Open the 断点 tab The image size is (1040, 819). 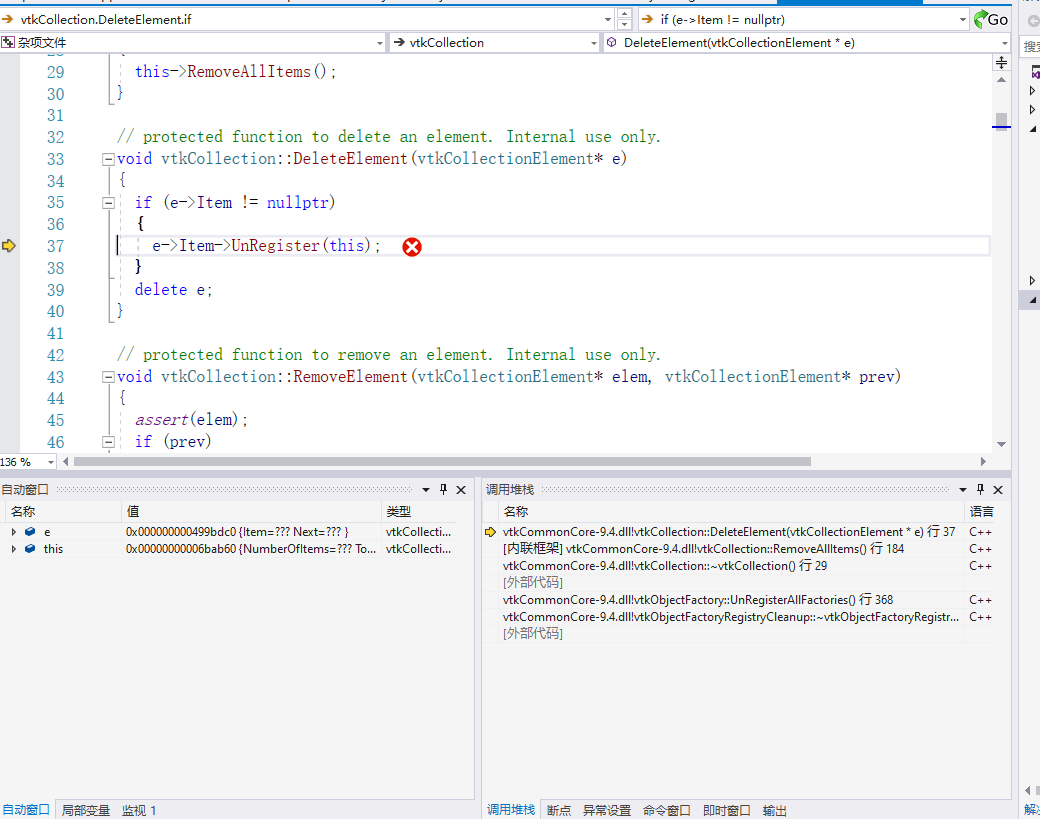559,810
